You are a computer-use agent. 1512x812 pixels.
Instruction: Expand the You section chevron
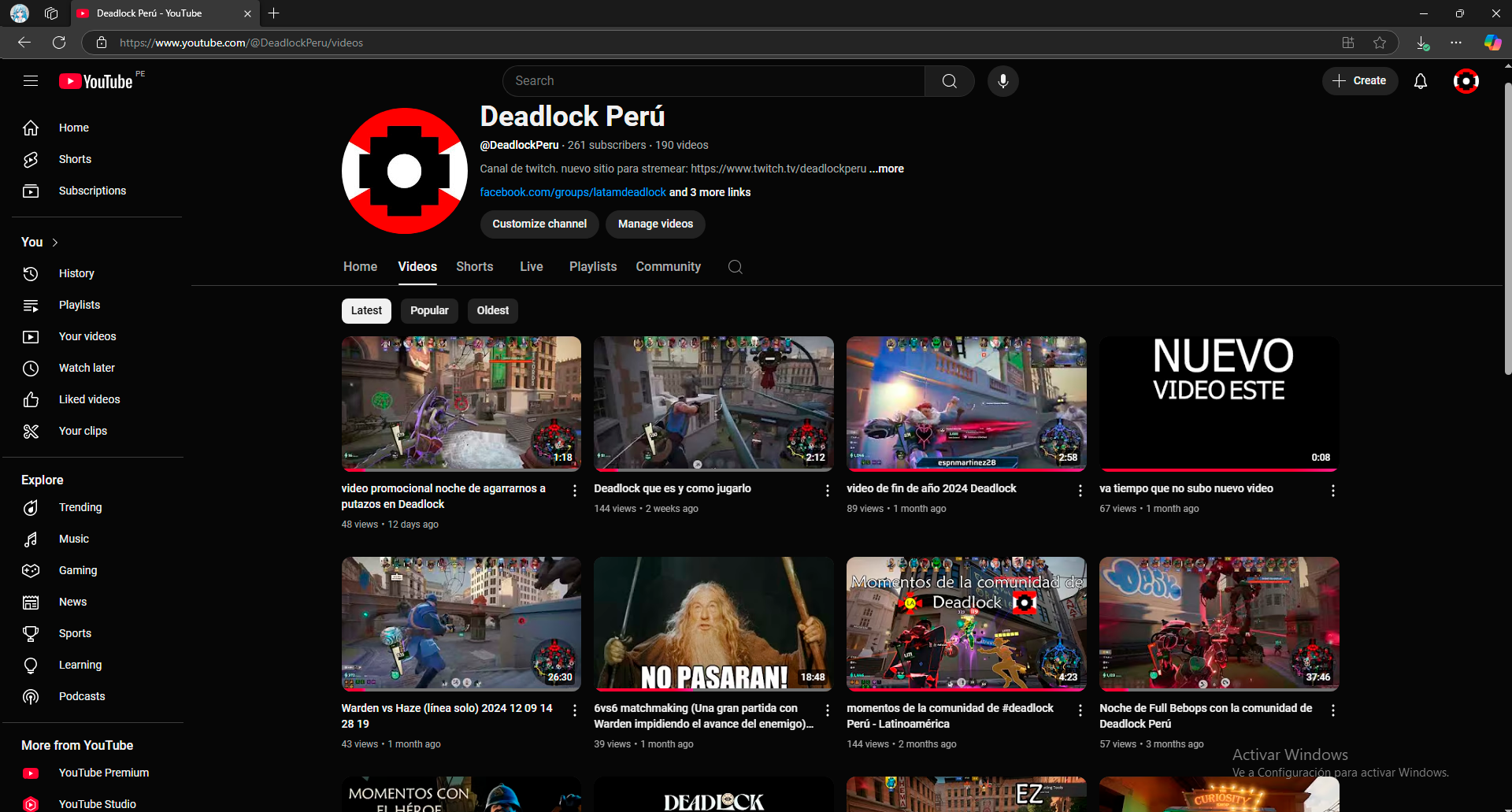[55, 243]
